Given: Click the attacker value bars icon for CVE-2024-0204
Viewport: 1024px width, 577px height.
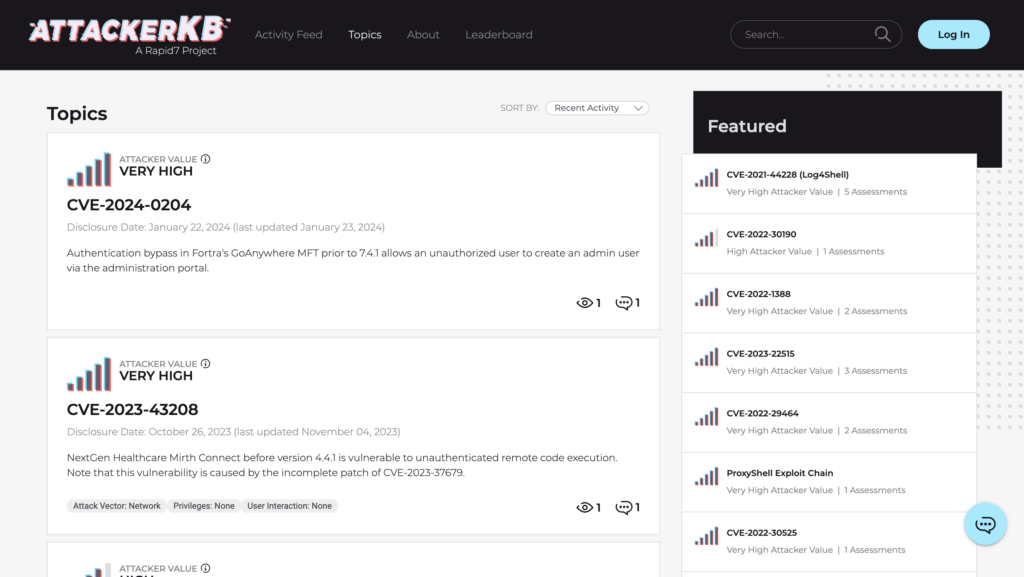Looking at the screenshot, I should click(x=89, y=170).
